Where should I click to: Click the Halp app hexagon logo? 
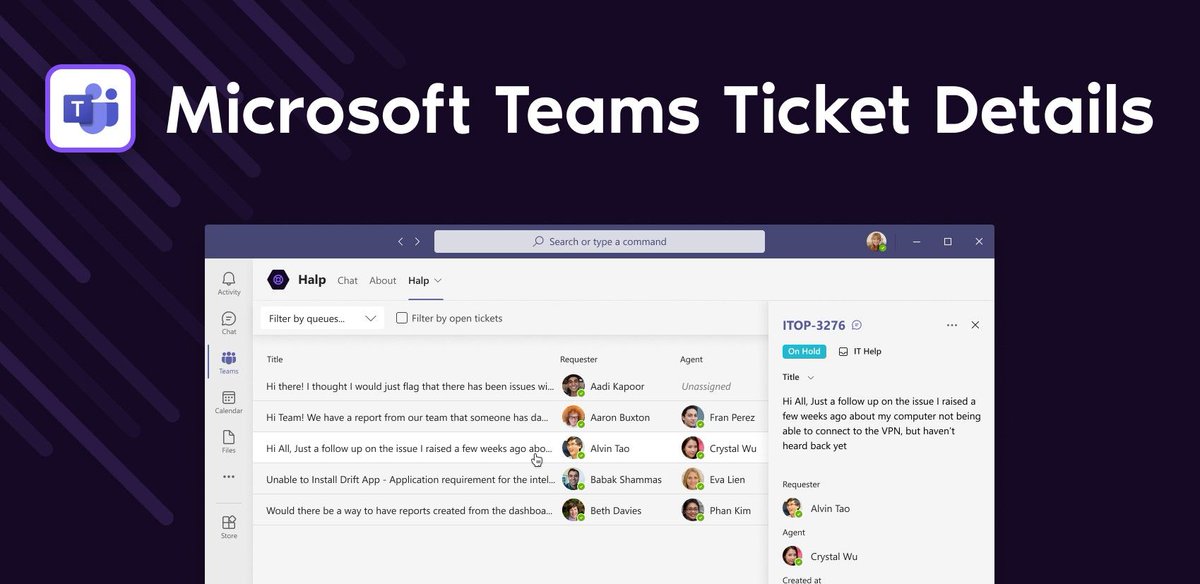[x=278, y=280]
